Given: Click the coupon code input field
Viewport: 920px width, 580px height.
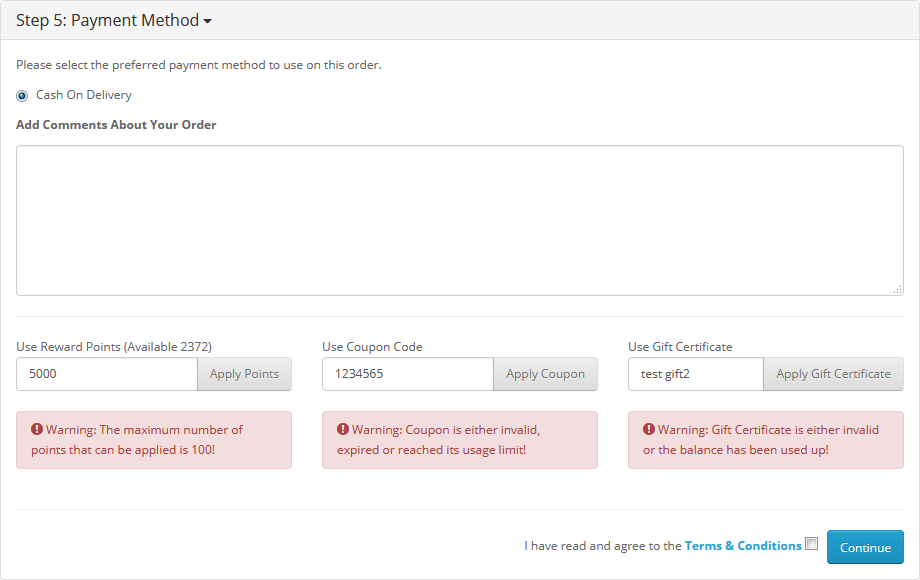Looking at the screenshot, I should pos(408,374).
